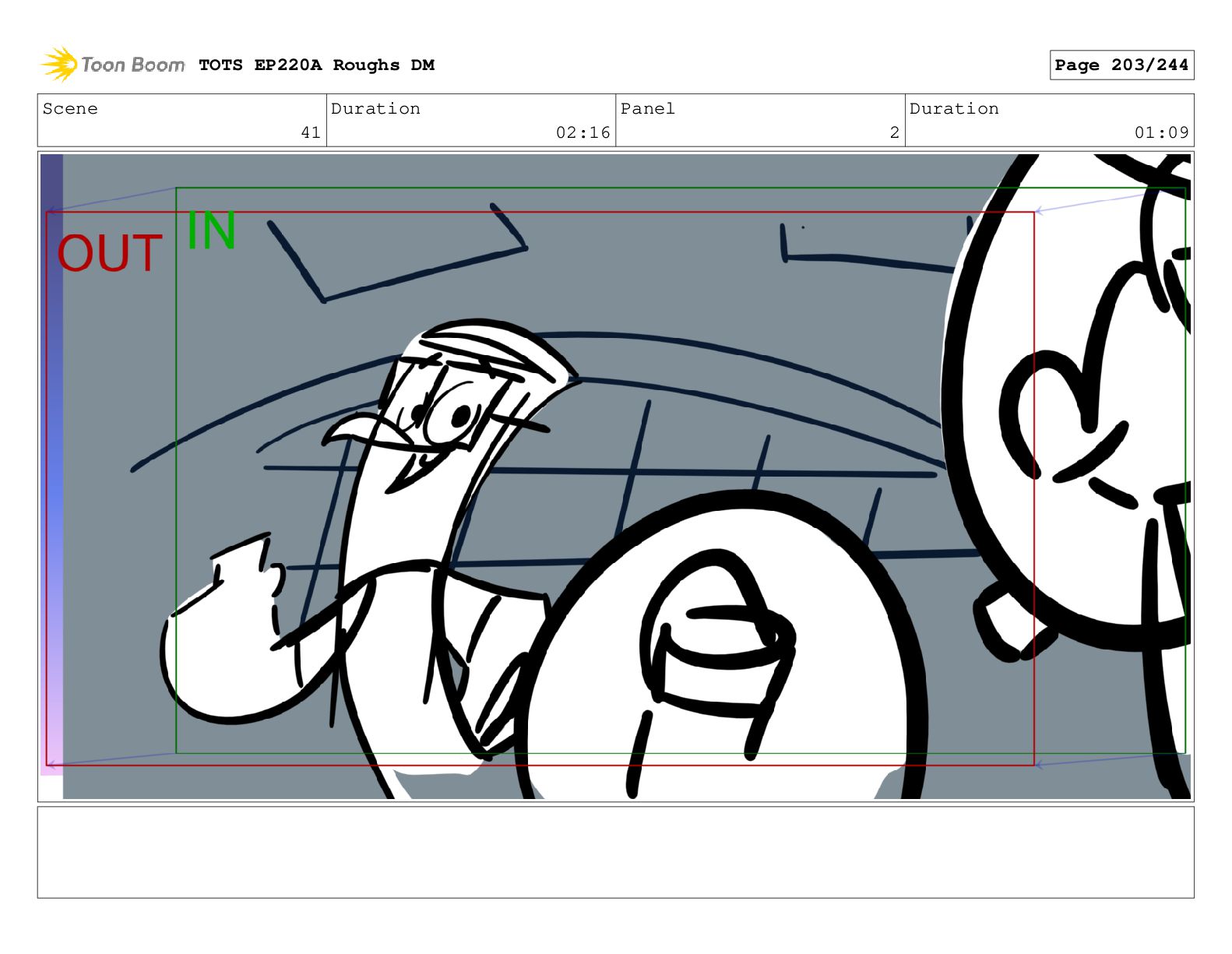Select the title 'TOTS EP220A Roughs DM'
Screen dimensions: 1232x954
(316, 65)
